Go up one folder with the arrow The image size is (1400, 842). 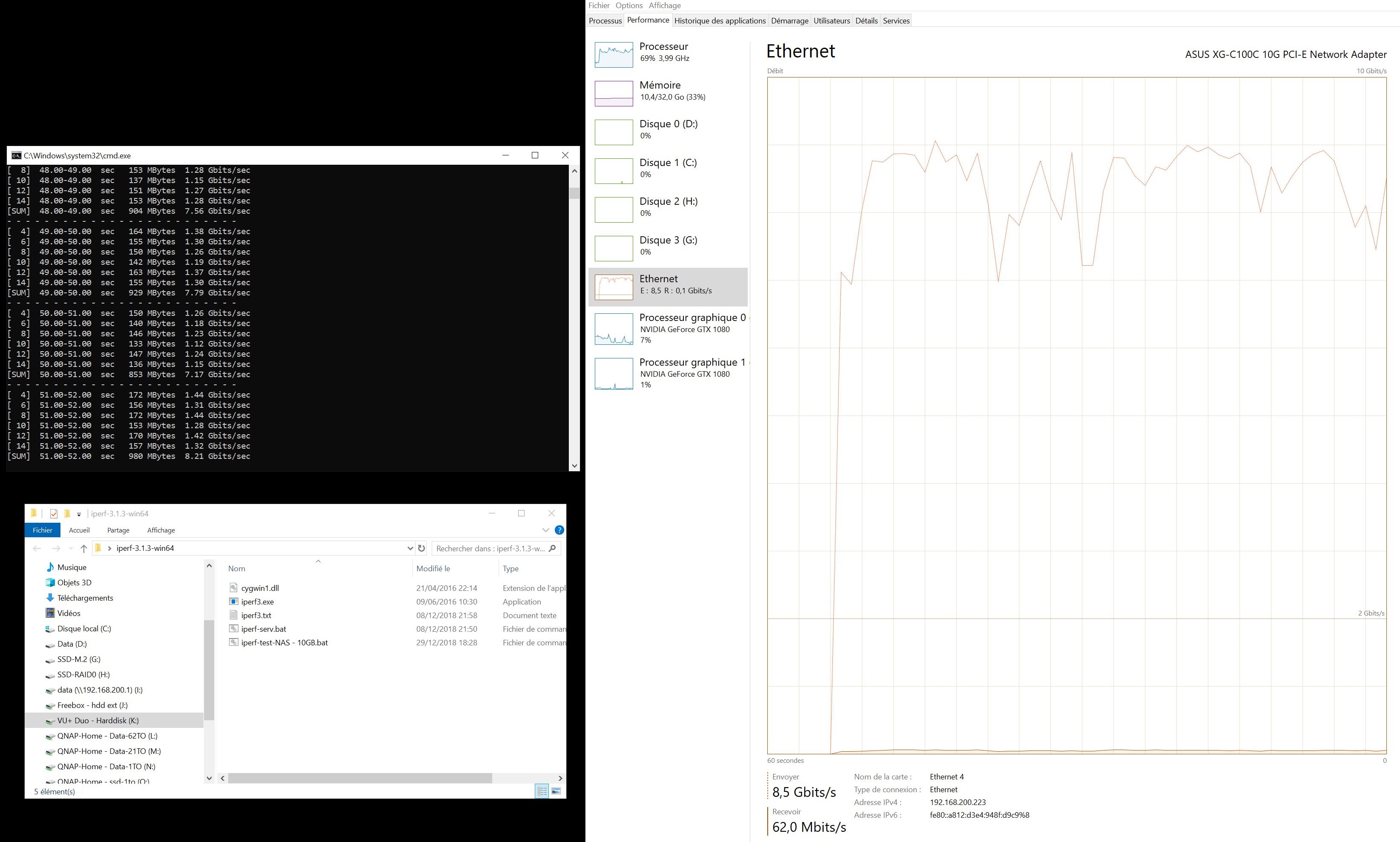pos(83,548)
